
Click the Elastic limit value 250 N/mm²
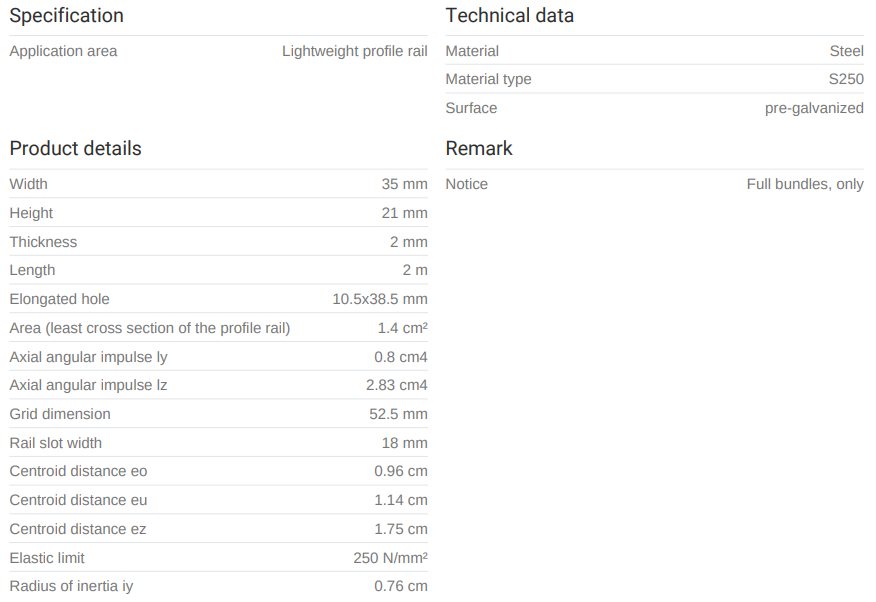[x=390, y=558]
